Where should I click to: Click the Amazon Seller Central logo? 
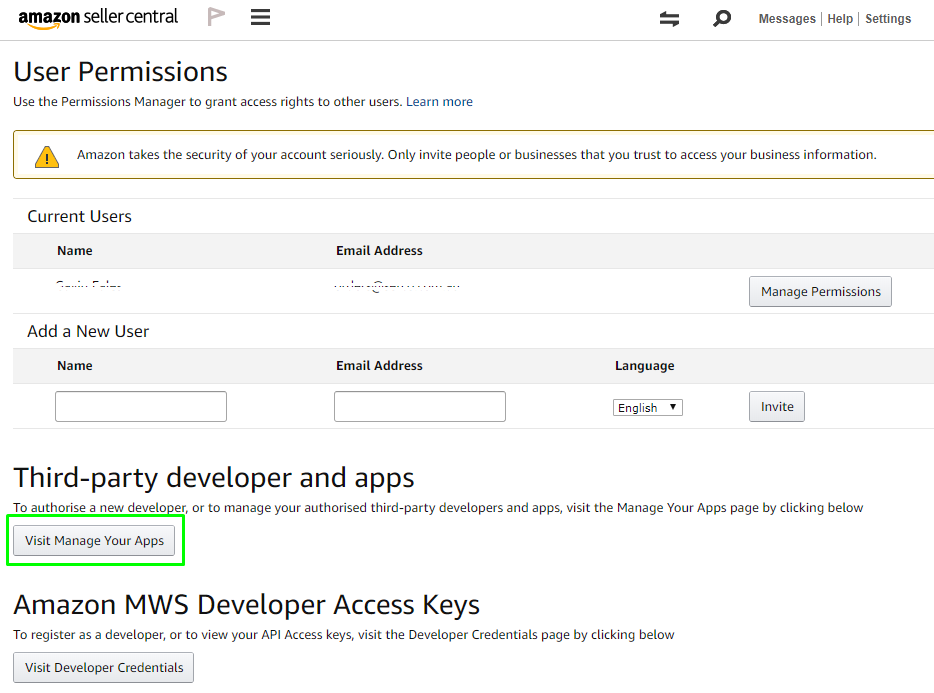tap(98, 18)
